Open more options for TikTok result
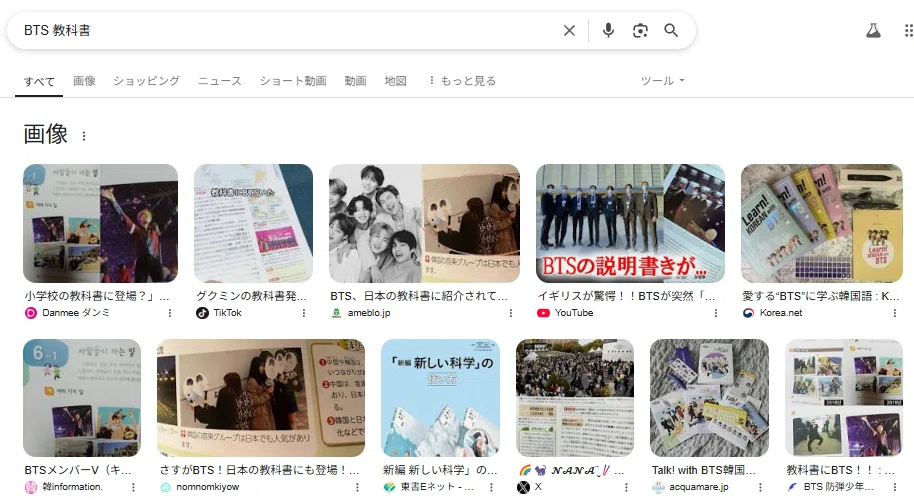Viewport: 914px width, 503px height. pos(304,313)
